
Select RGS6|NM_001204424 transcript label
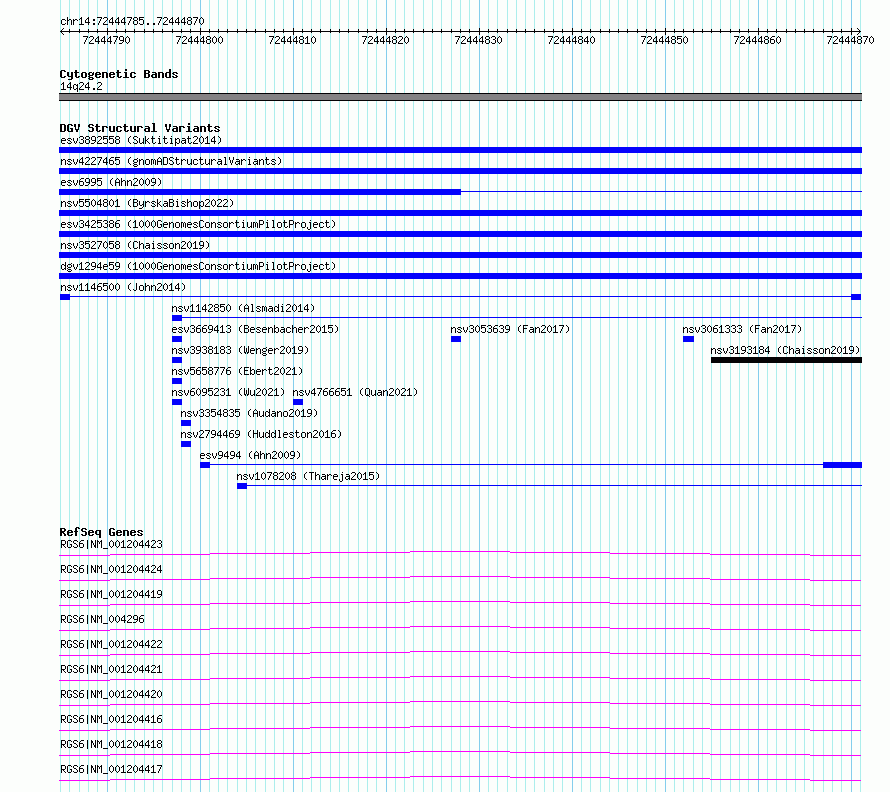[111, 569]
